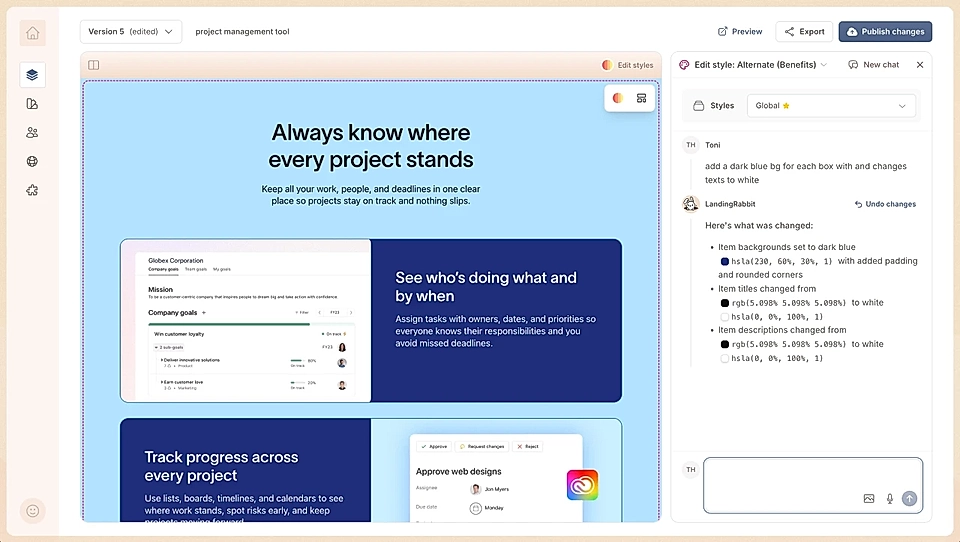Viewport: 960px width, 542px height.
Task: Open the Global styles dropdown
Action: click(831, 106)
